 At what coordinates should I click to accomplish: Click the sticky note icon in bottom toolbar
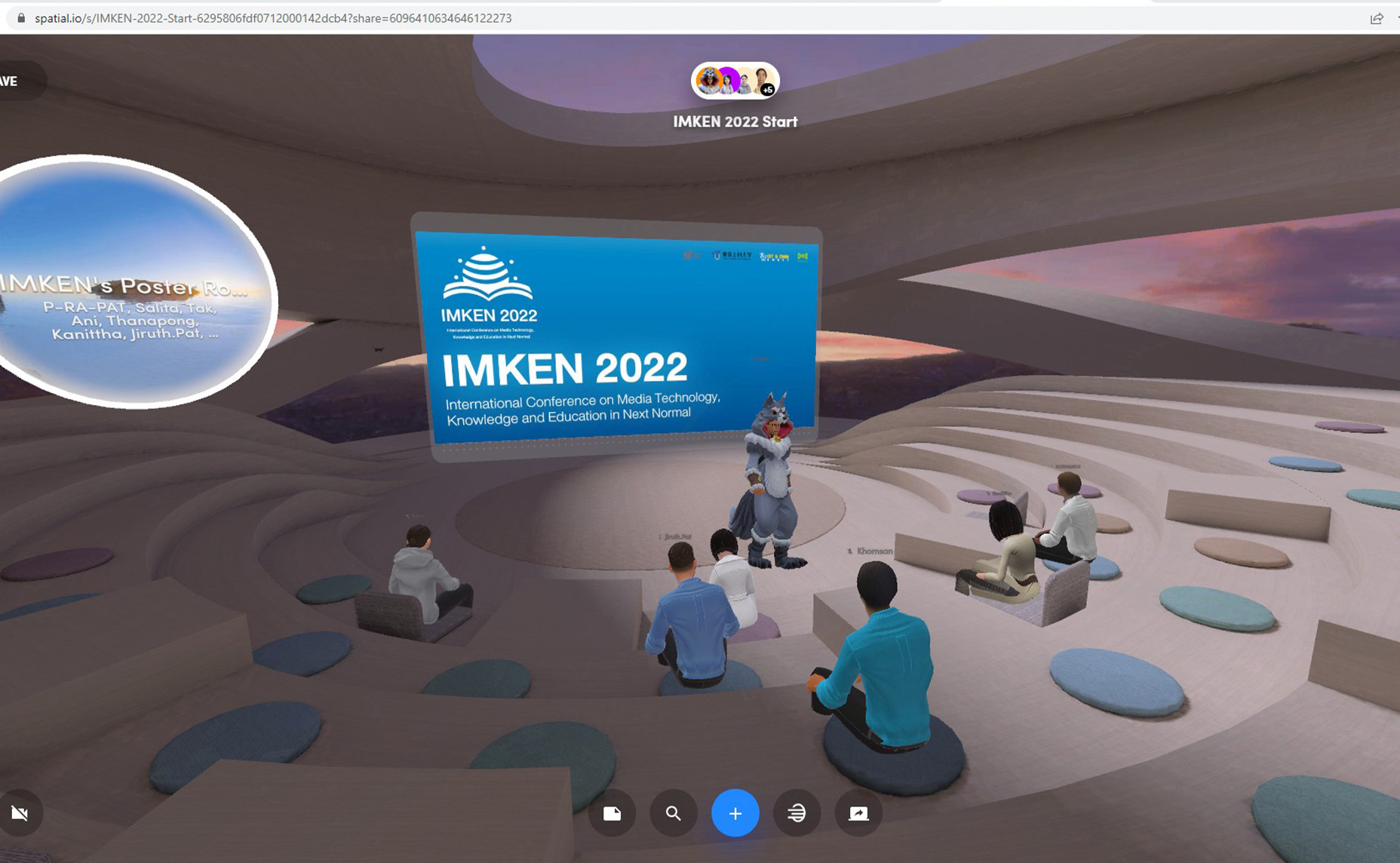click(x=612, y=813)
